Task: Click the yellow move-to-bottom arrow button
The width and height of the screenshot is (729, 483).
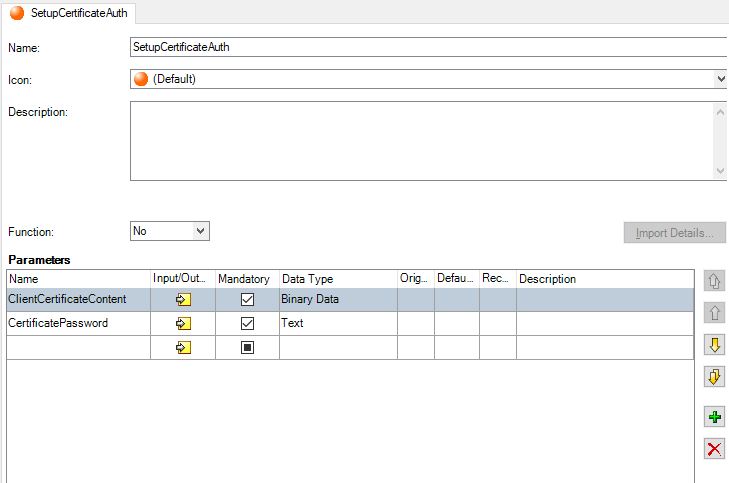Action: (714, 377)
